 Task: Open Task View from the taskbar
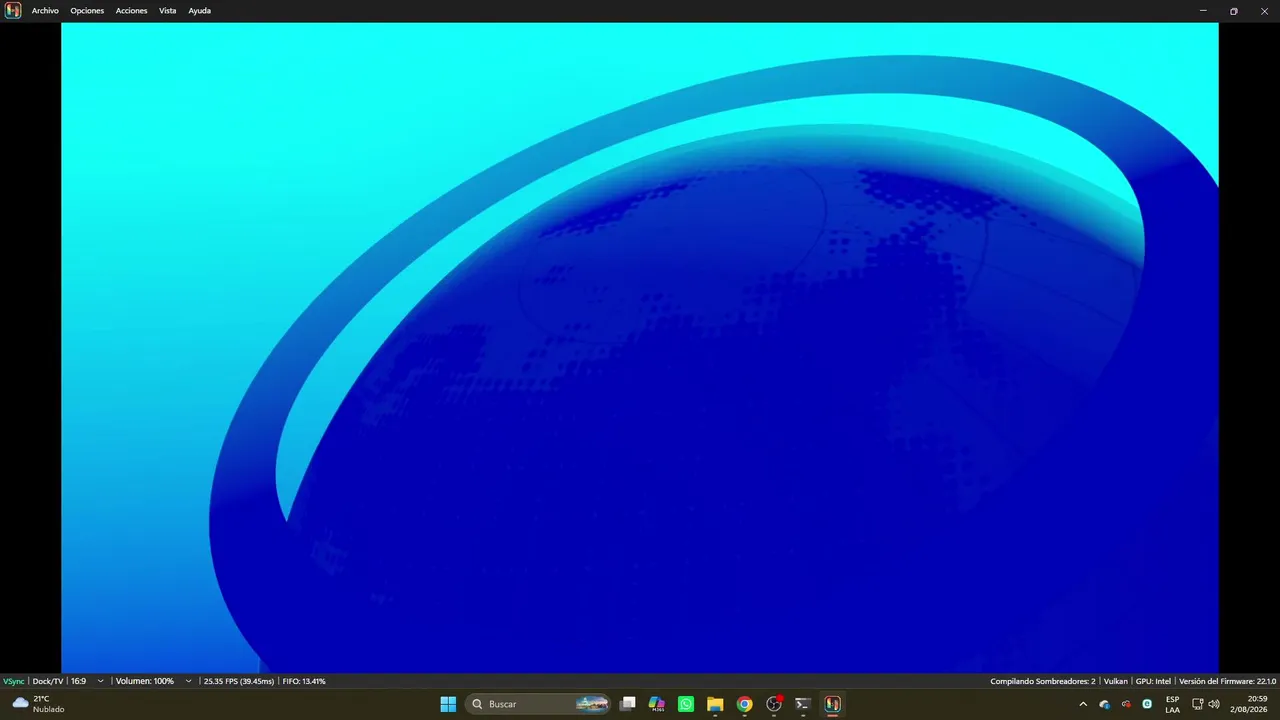point(628,704)
